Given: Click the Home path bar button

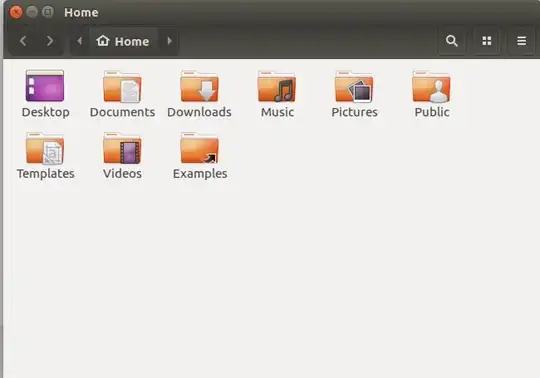Looking at the screenshot, I should (123, 41).
